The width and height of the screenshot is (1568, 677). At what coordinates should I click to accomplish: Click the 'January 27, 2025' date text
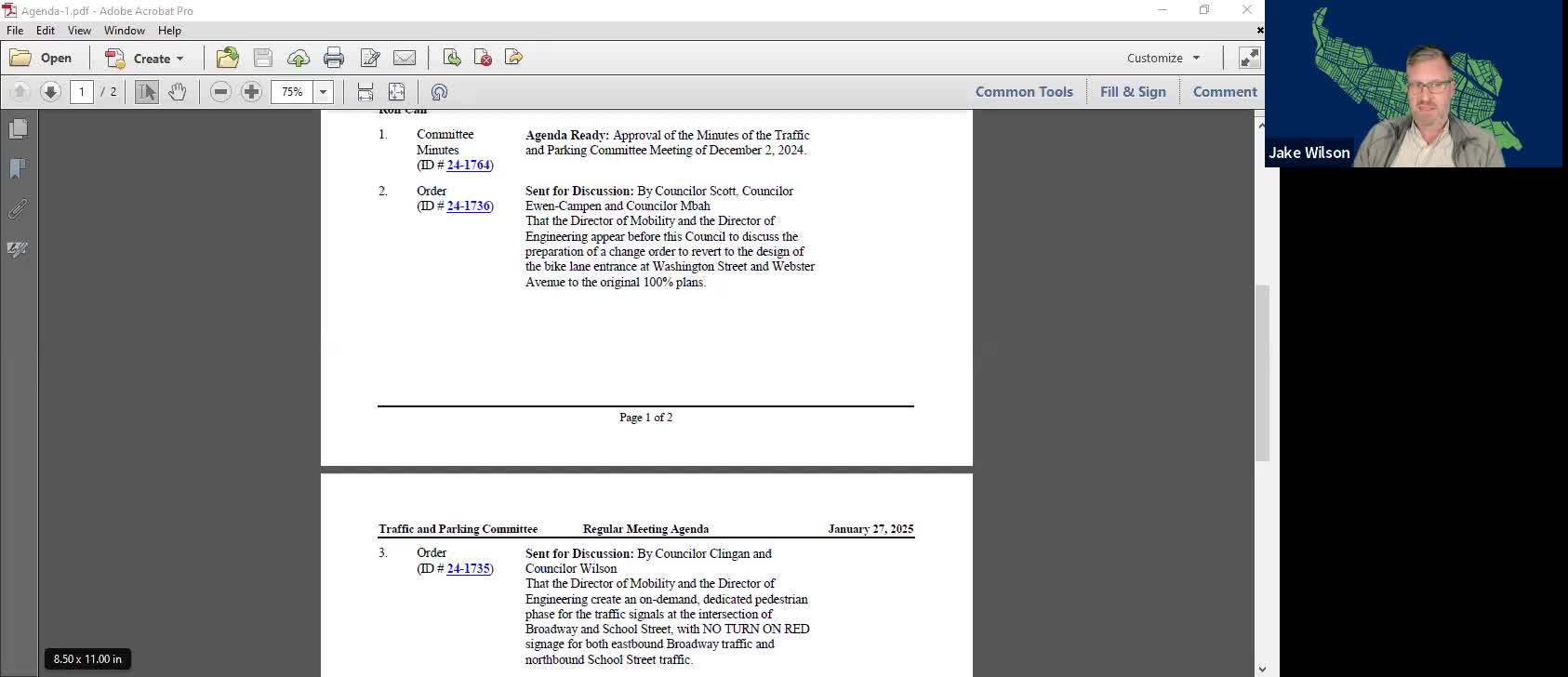[870, 529]
